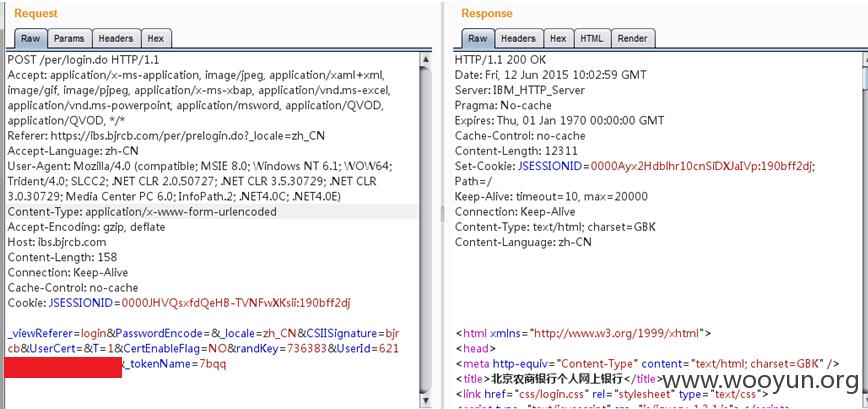The height and width of the screenshot is (409, 868).
Task: Click the request pane vertical scrollbar track
Action: pos(425,229)
